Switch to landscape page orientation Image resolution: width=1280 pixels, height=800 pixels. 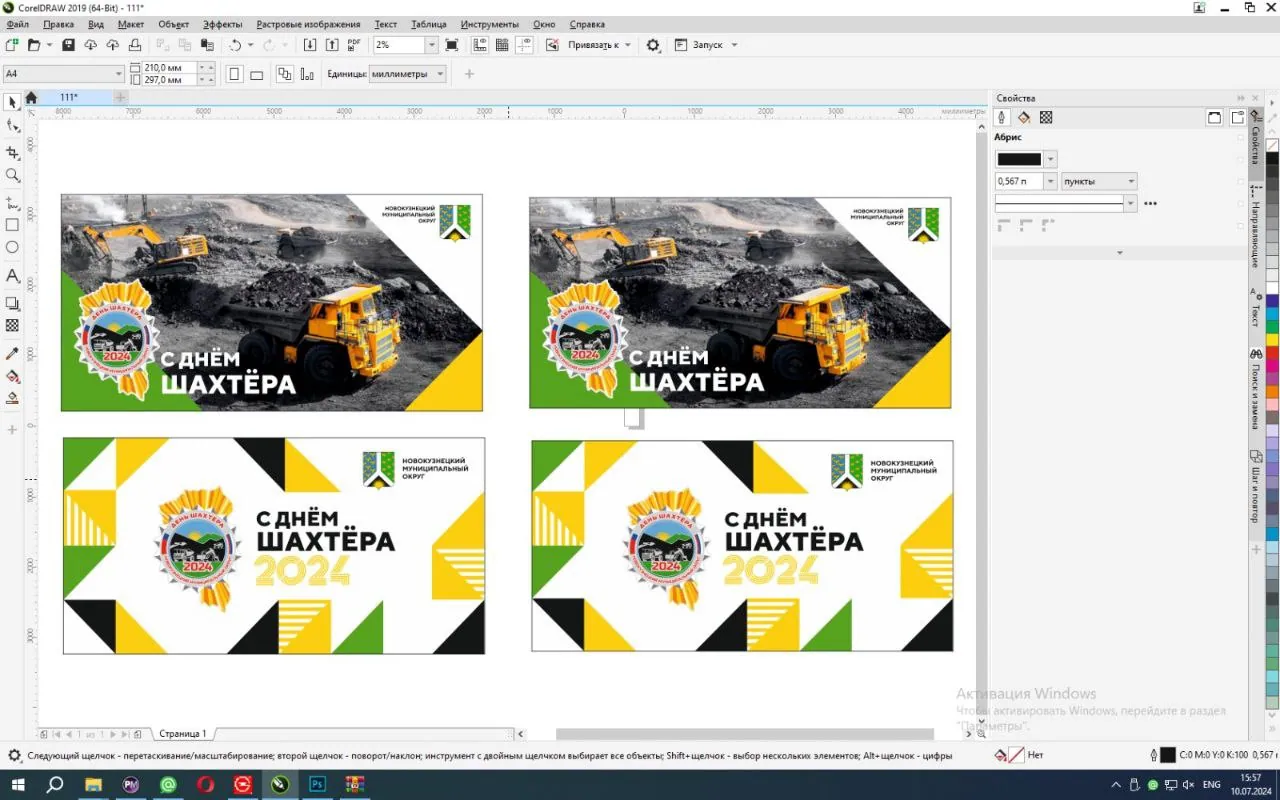[256, 74]
